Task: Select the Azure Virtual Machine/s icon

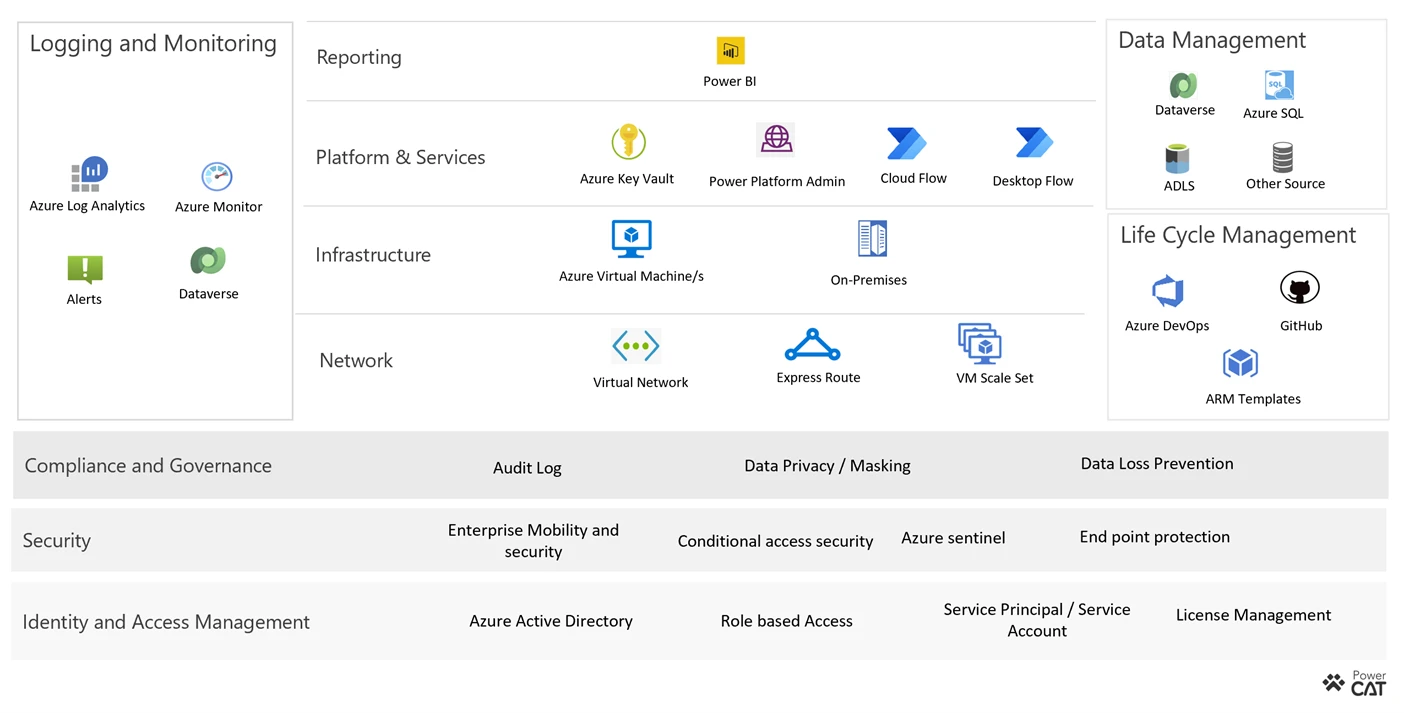Action: coord(631,239)
